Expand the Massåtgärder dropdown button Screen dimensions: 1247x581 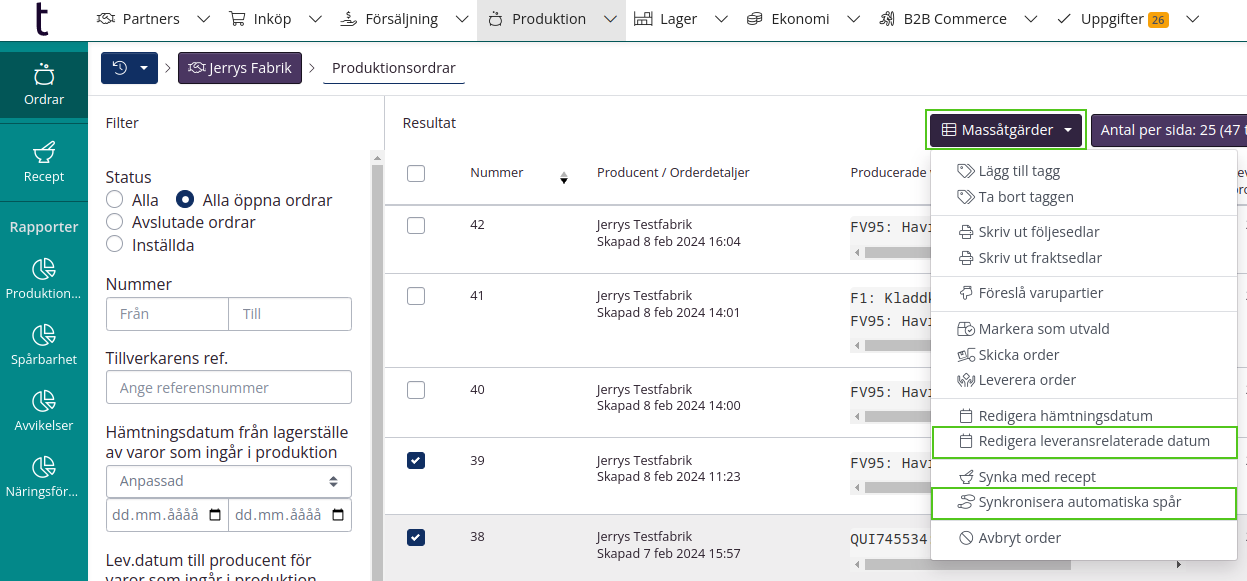click(x=1006, y=130)
